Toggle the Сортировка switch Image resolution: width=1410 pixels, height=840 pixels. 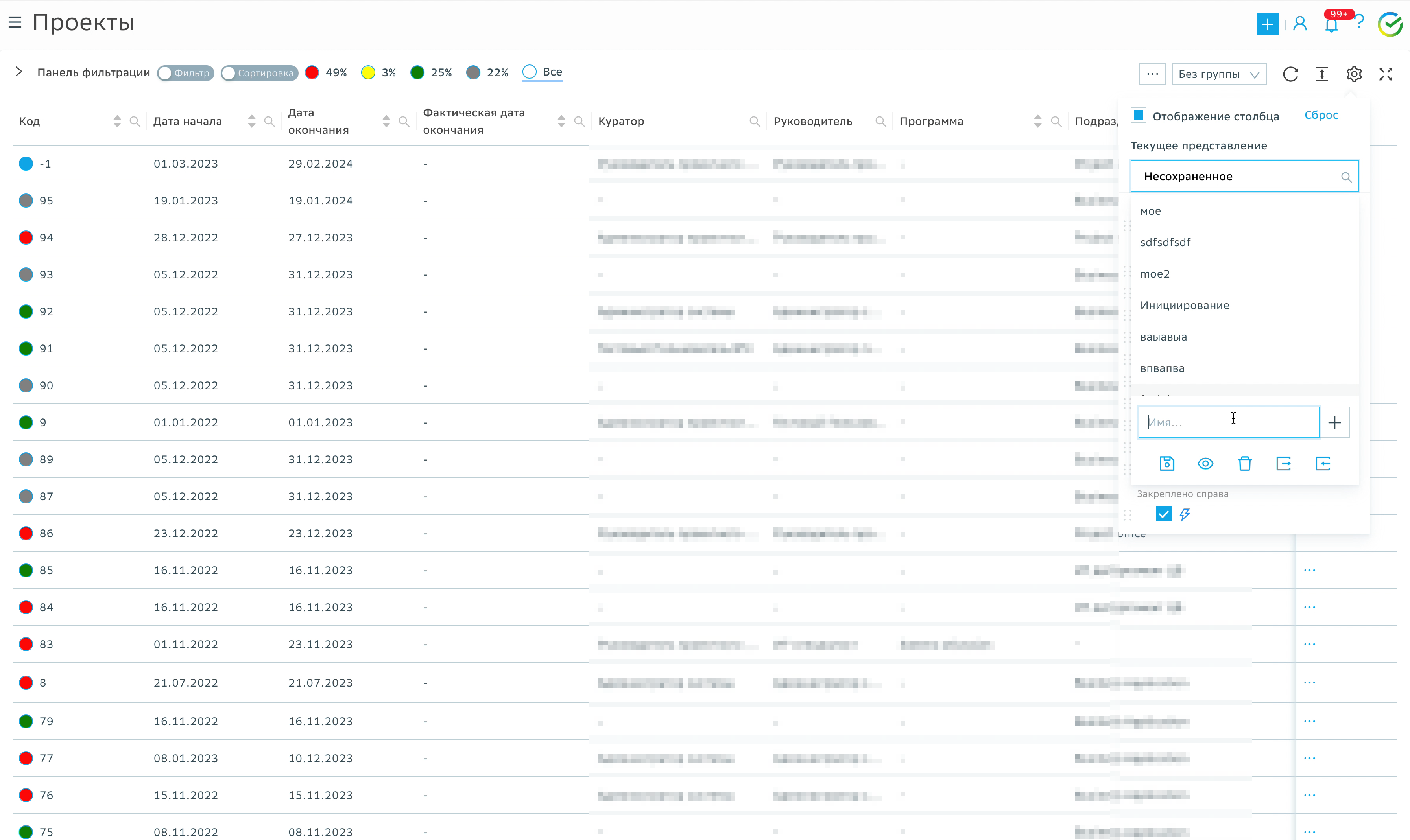(x=259, y=73)
